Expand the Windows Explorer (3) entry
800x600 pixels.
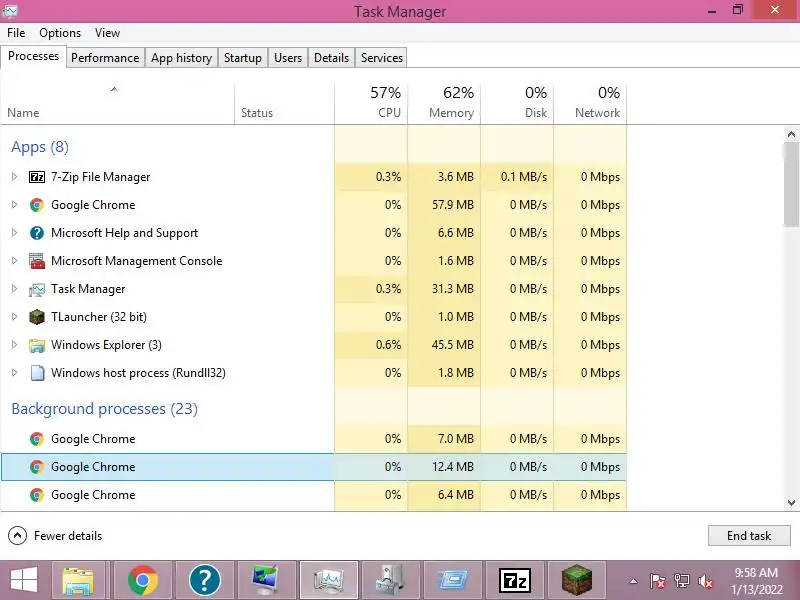pos(14,345)
